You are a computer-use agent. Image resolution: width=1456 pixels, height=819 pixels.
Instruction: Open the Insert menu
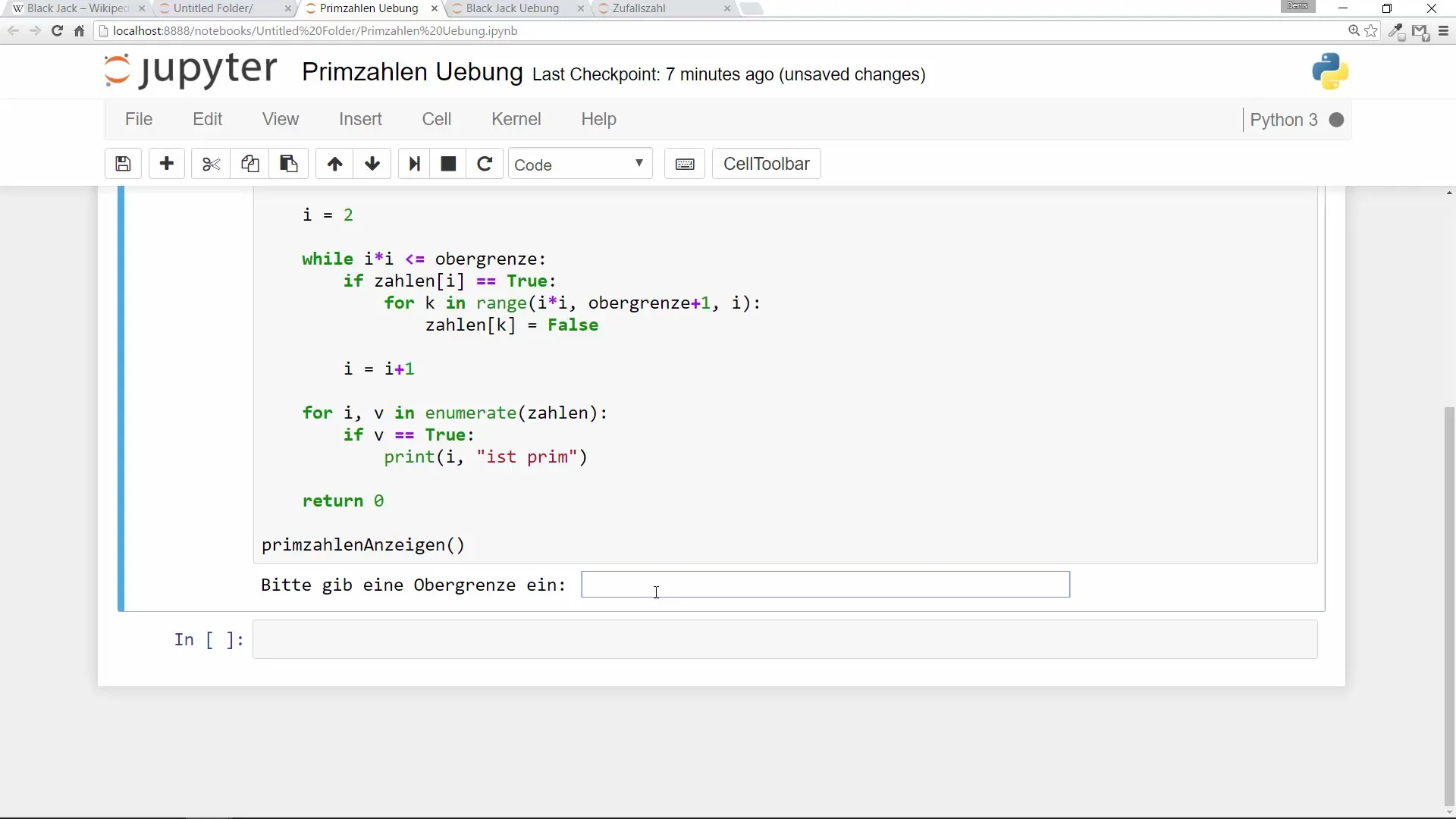pos(360,119)
